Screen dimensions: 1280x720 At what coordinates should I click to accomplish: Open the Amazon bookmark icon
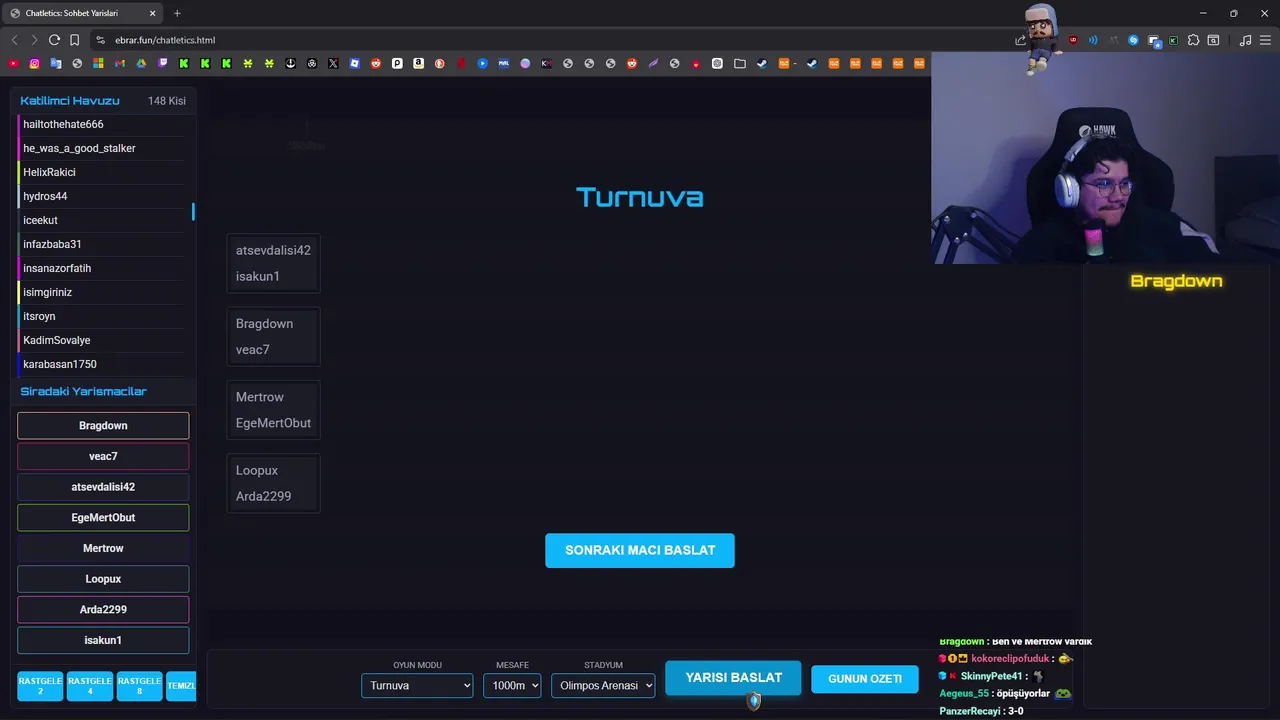coord(418,63)
